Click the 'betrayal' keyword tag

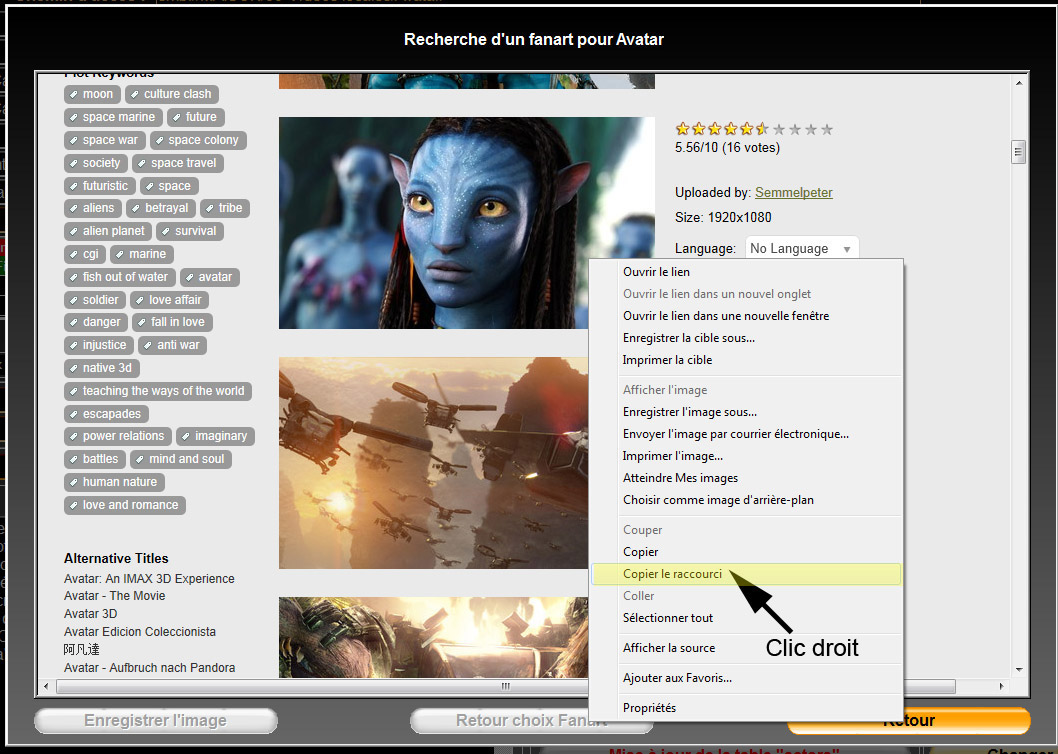(x=161, y=208)
